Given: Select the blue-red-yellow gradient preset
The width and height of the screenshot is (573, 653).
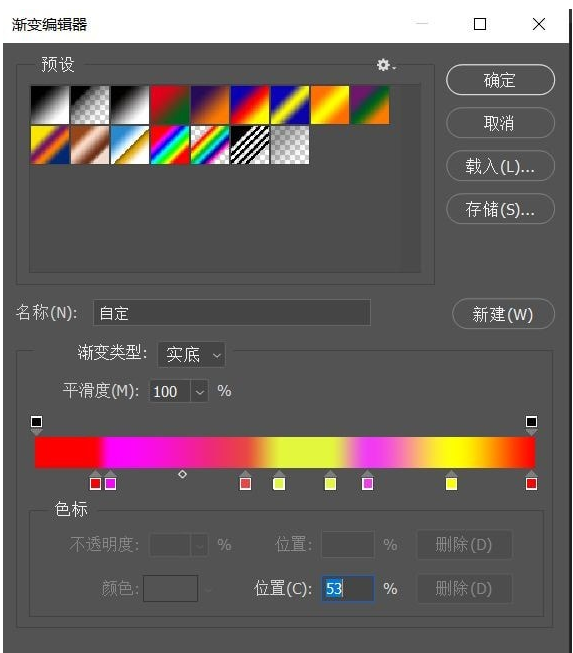Looking at the screenshot, I should (x=250, y=105).
